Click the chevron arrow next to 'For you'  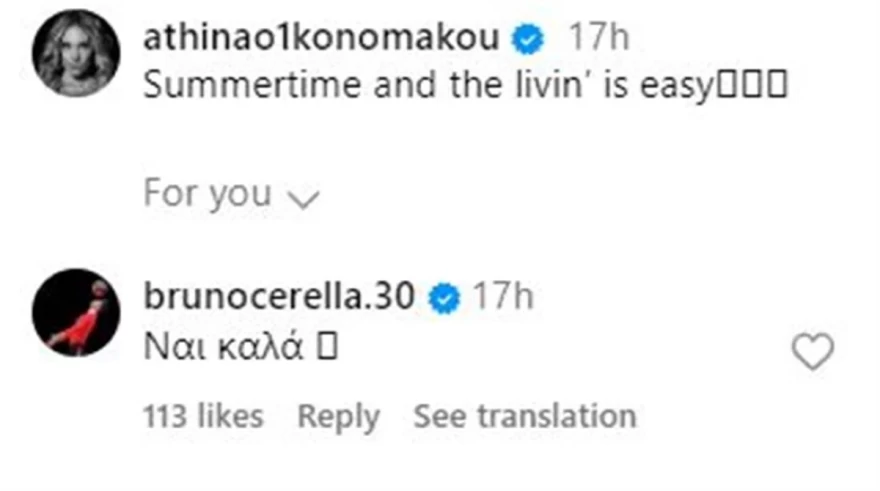[x=302, y=198]
